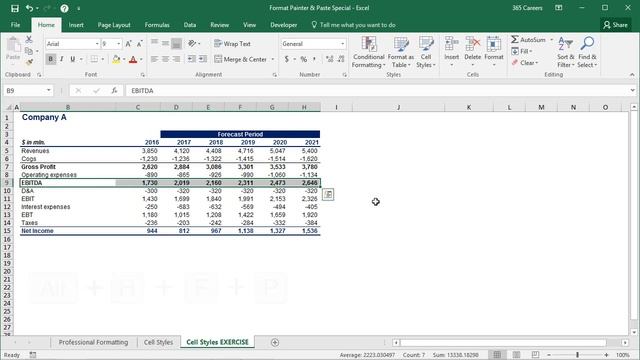Open the Professional Formatting sheet tab

pyautogui.click(x=93, y=342)
